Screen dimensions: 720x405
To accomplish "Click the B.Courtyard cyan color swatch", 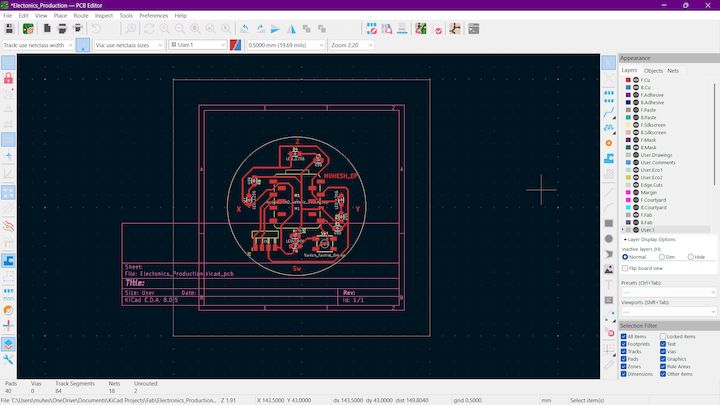I will click(628, 208).
